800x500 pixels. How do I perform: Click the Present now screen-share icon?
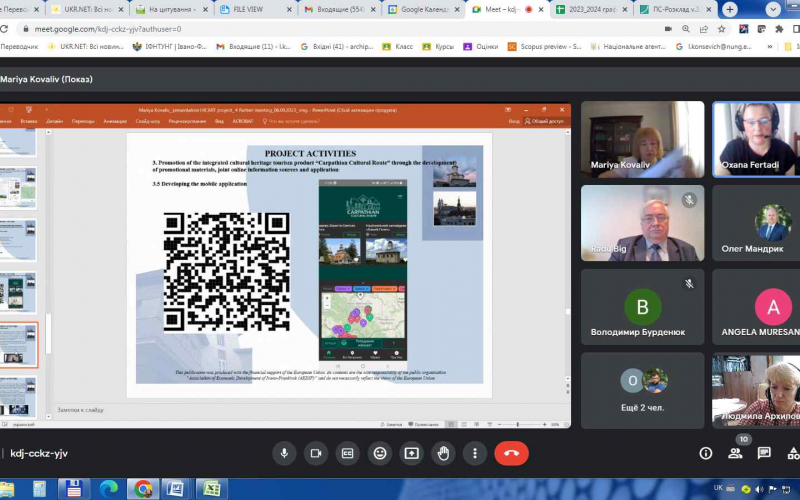click(411, 453)
